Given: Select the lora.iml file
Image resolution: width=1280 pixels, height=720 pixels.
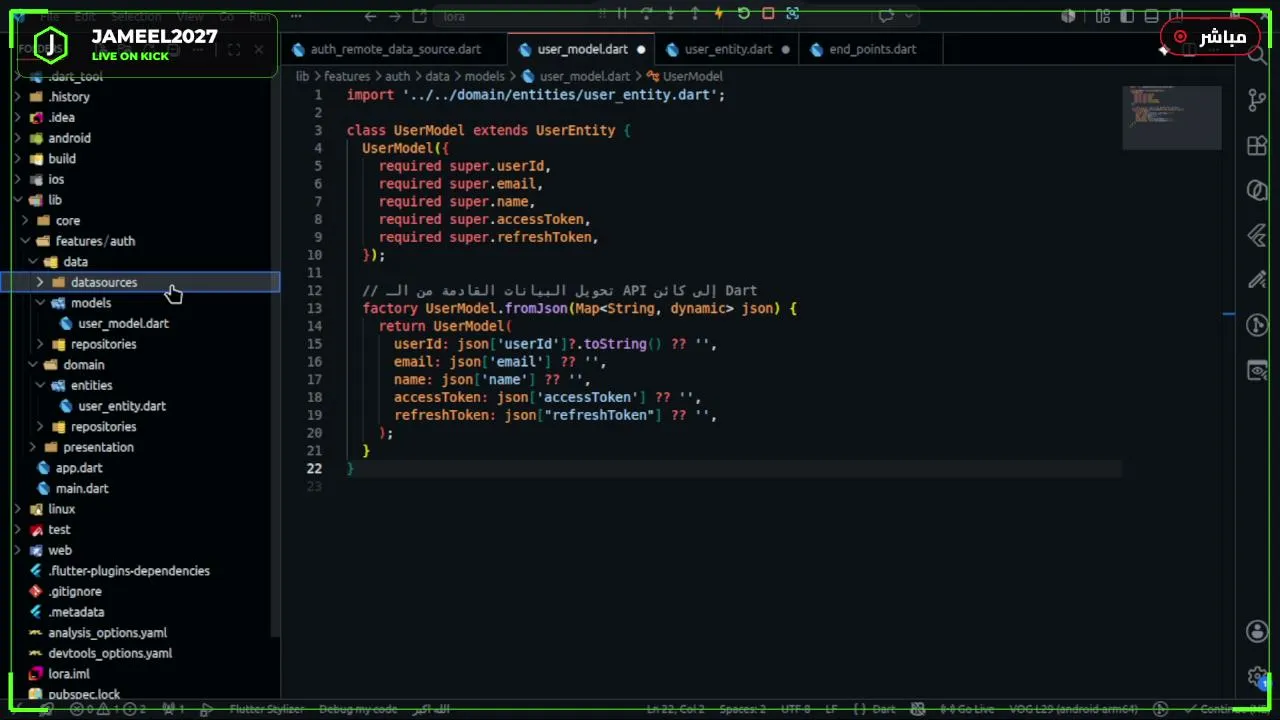Looking at the screenshot, I should point(69,674).
